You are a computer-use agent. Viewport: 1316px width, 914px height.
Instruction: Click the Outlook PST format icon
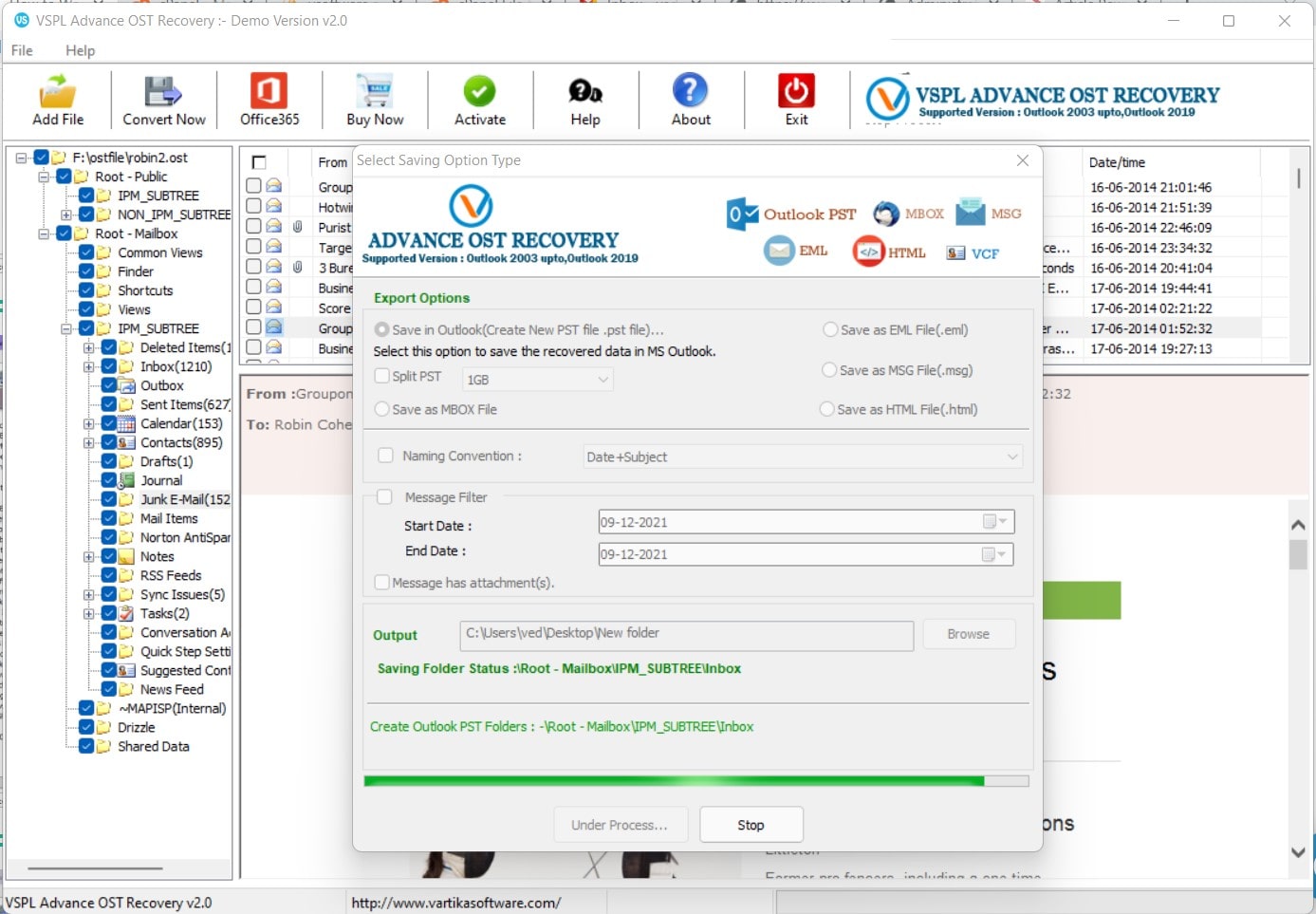(x=742, y=214)
